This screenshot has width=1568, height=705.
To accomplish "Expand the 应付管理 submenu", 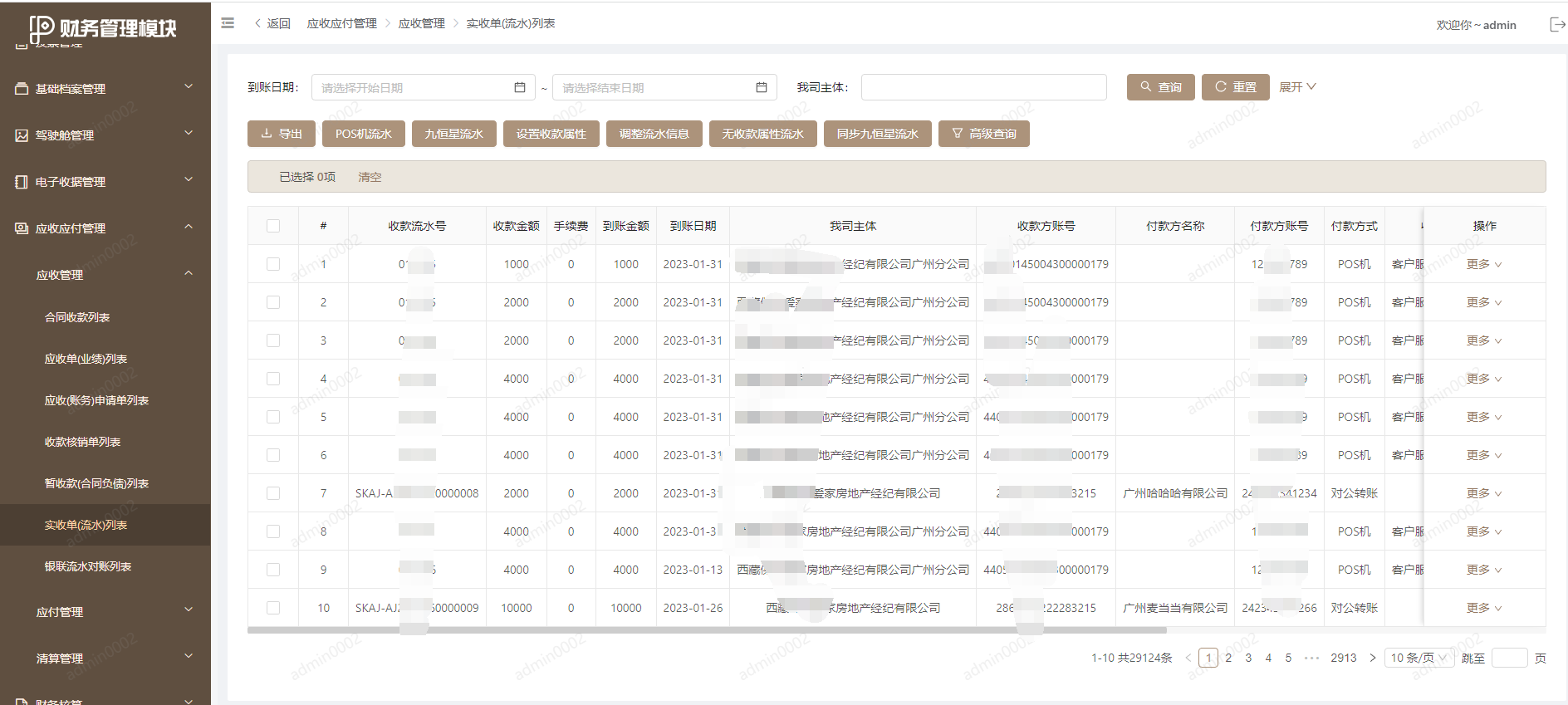I will click(189, 610).
